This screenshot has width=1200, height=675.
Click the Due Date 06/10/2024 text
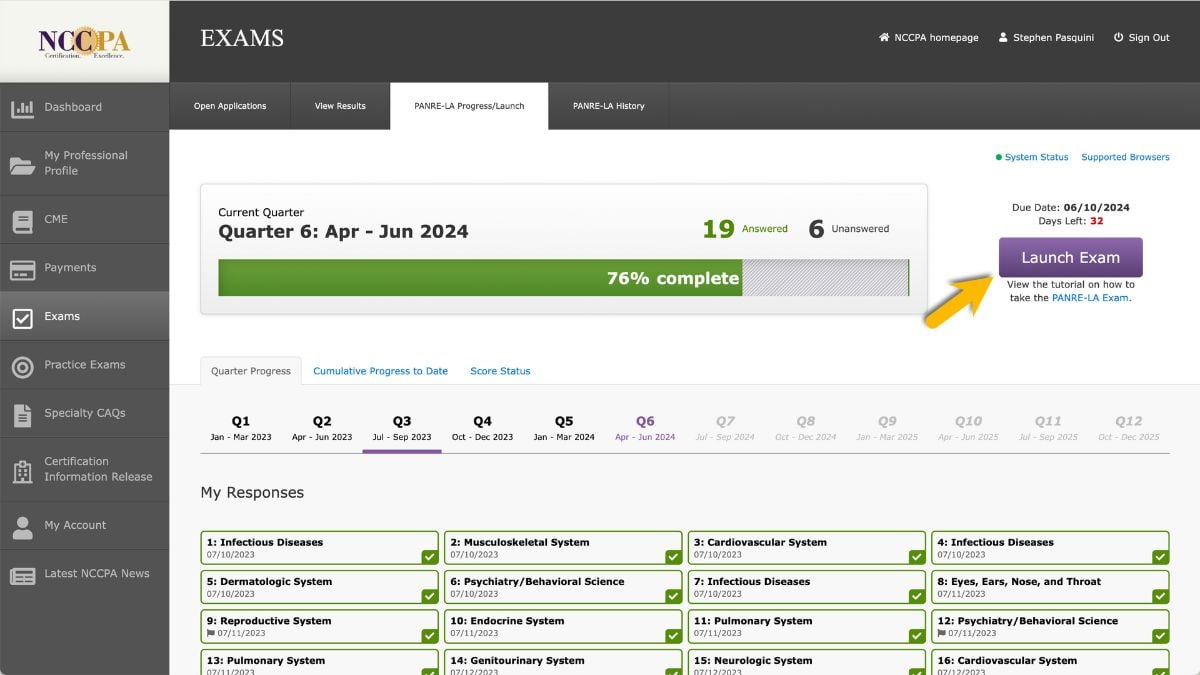1070,208
